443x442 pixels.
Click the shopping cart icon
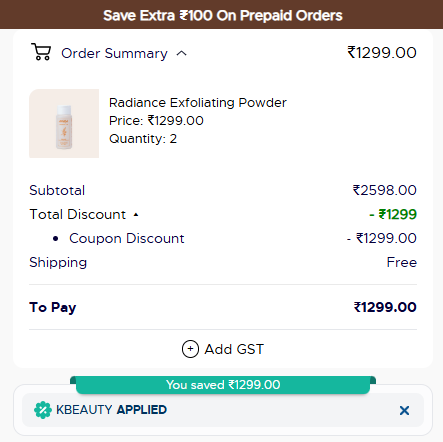[41, 52]
